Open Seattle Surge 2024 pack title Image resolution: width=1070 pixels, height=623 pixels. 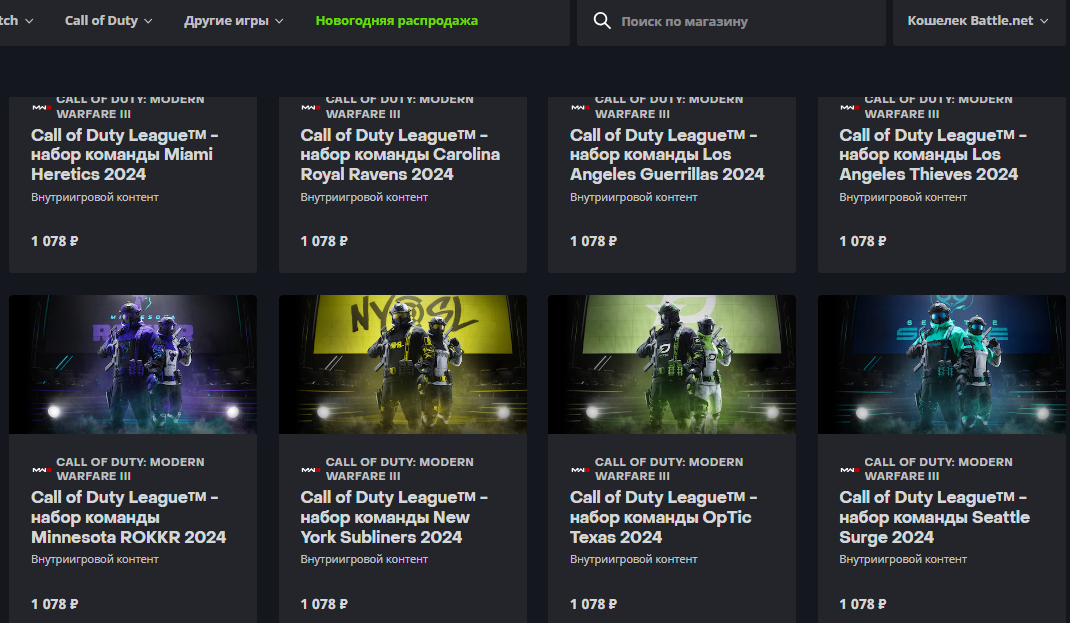[x=934, y=517]
